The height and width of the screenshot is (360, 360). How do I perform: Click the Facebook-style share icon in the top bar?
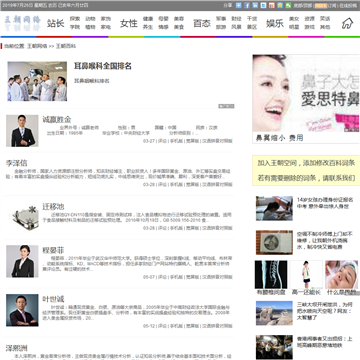click(247, 5)
